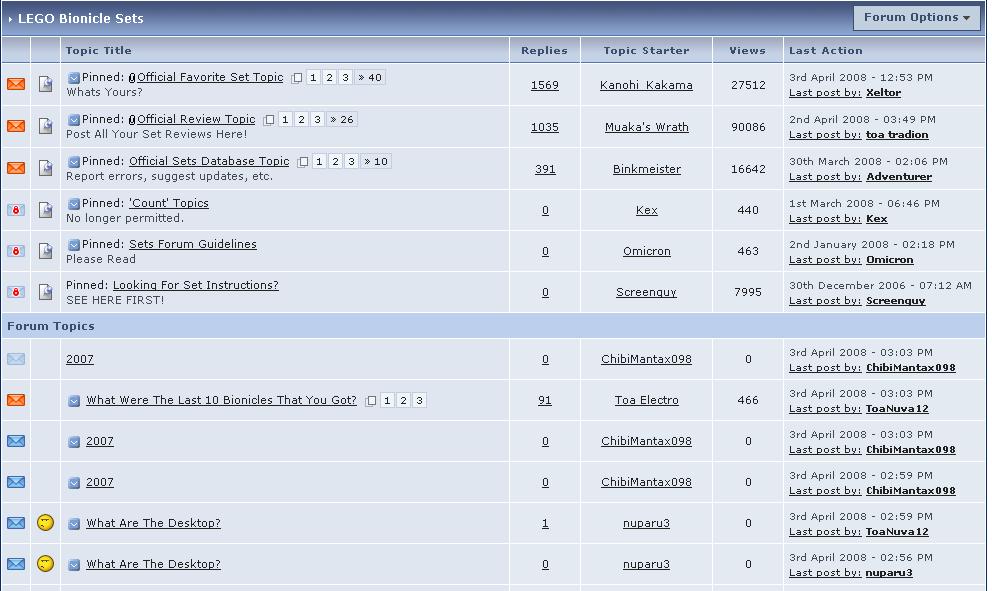Click the Last Action column header
This screenshot has width=992, height=591.
tap(826, 51)
